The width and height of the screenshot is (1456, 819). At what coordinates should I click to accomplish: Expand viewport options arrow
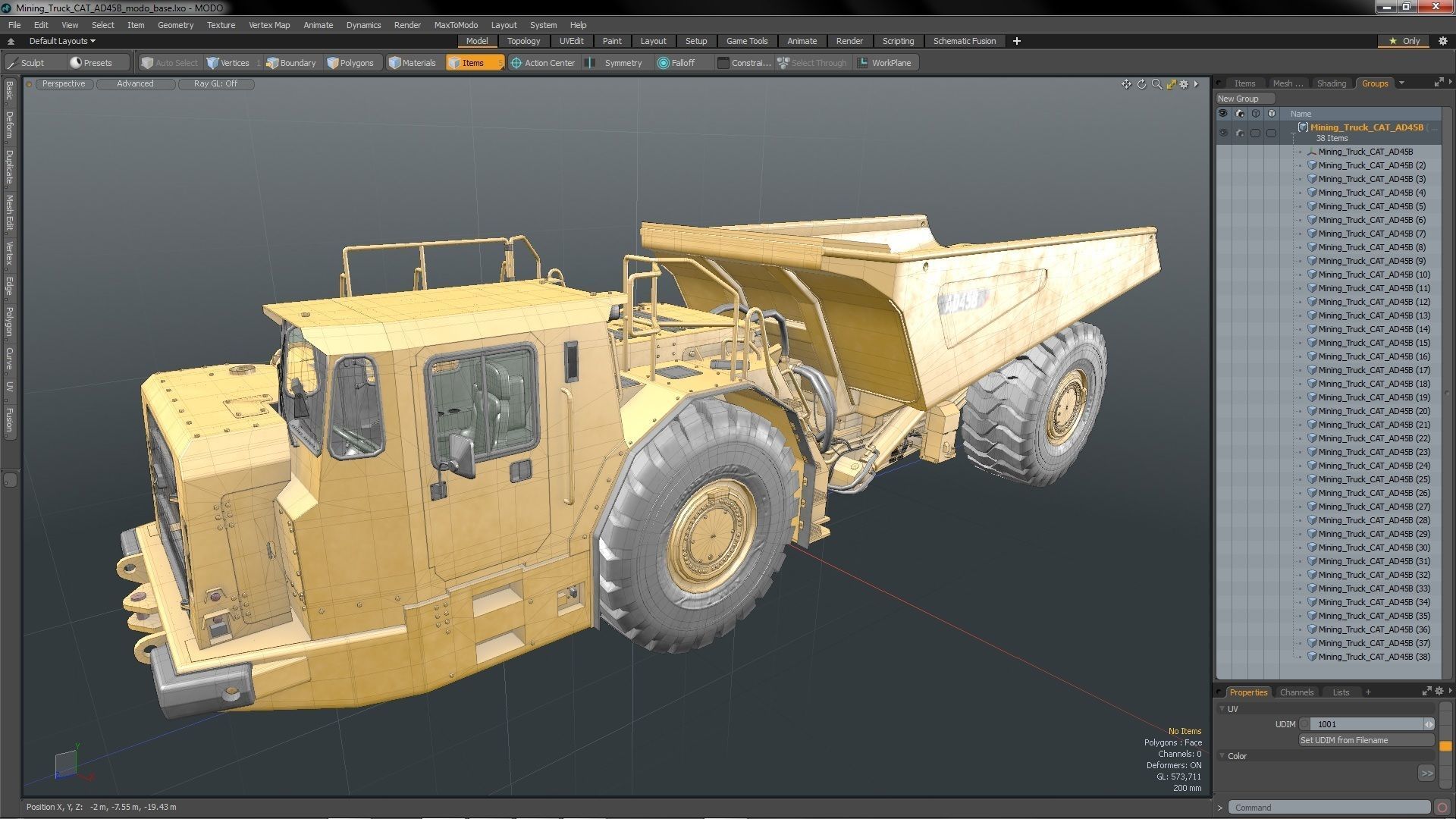[1197, 84]
